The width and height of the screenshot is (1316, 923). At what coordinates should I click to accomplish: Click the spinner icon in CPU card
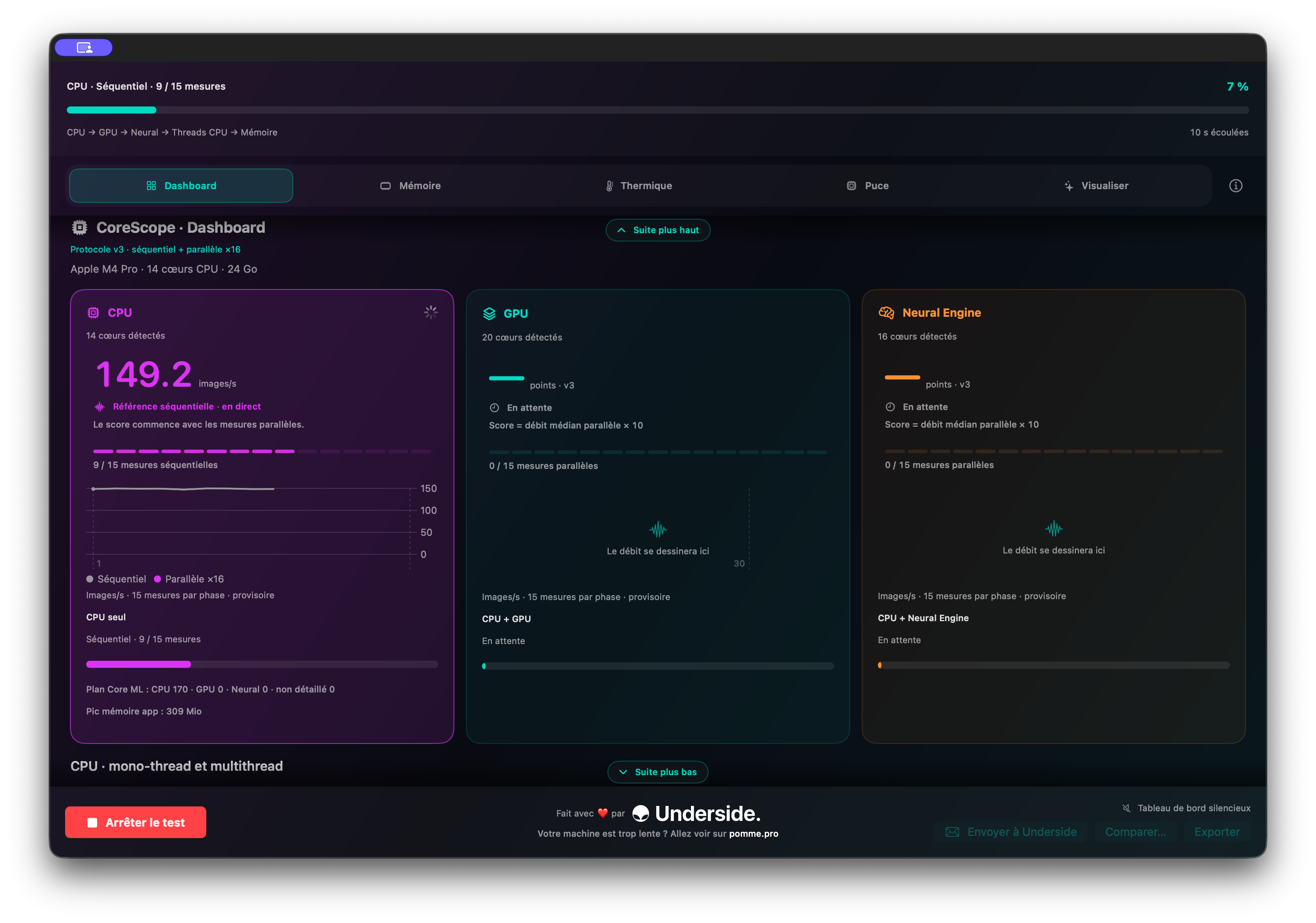(x=431, y=312)
